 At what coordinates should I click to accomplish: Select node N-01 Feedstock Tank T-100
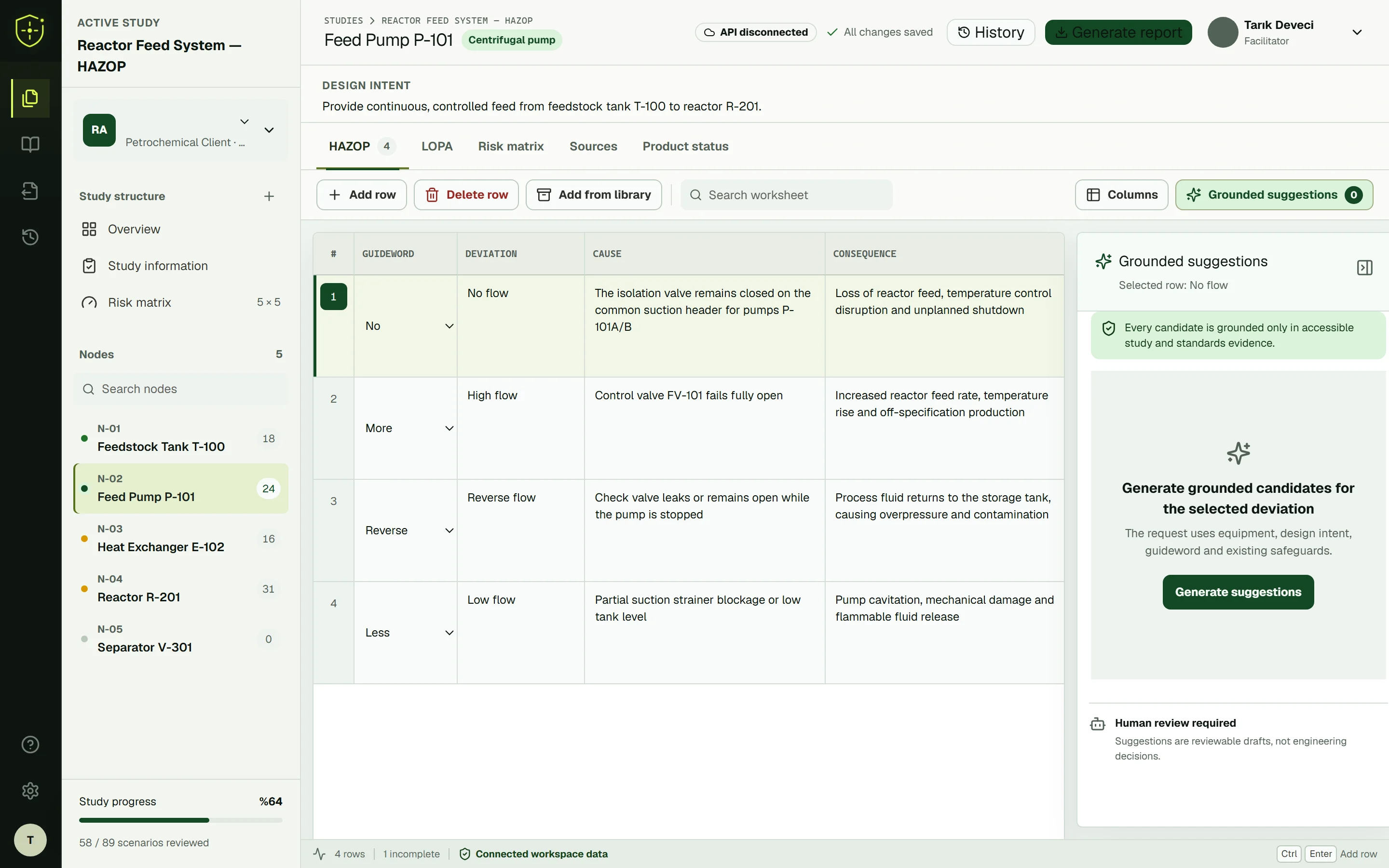tap(181, 439)
